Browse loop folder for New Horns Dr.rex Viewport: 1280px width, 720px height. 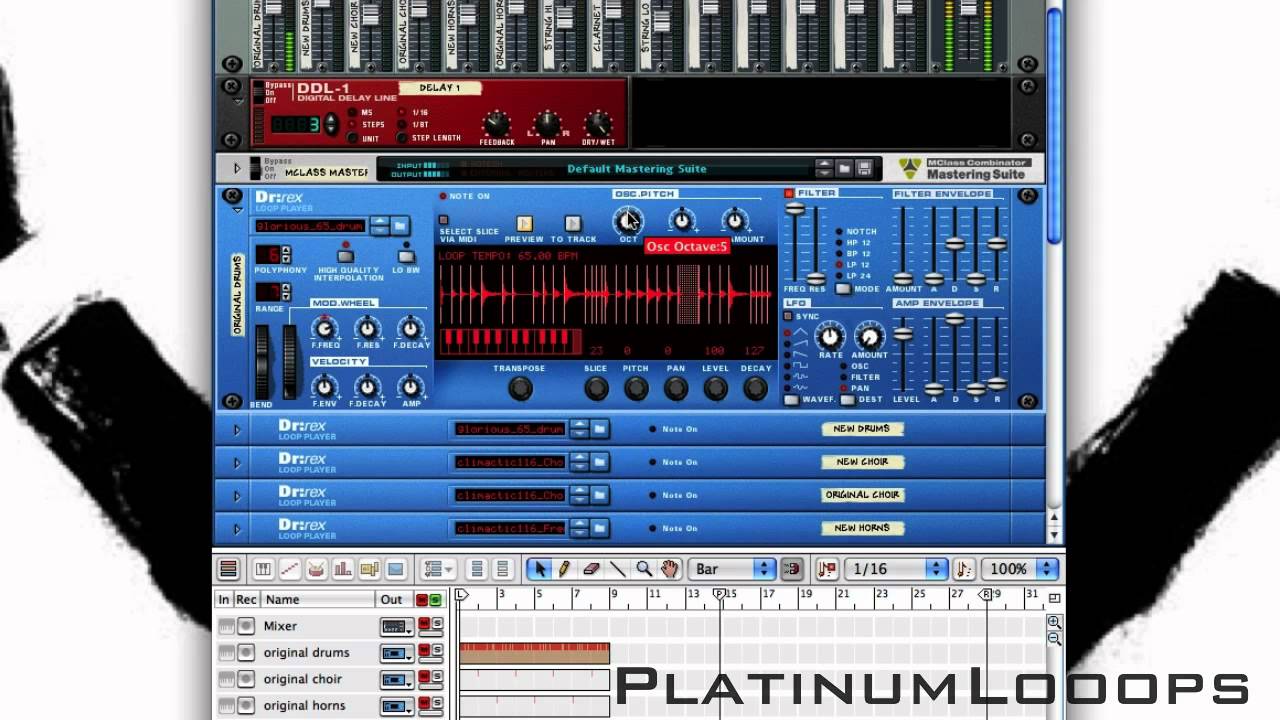point(599,528)
